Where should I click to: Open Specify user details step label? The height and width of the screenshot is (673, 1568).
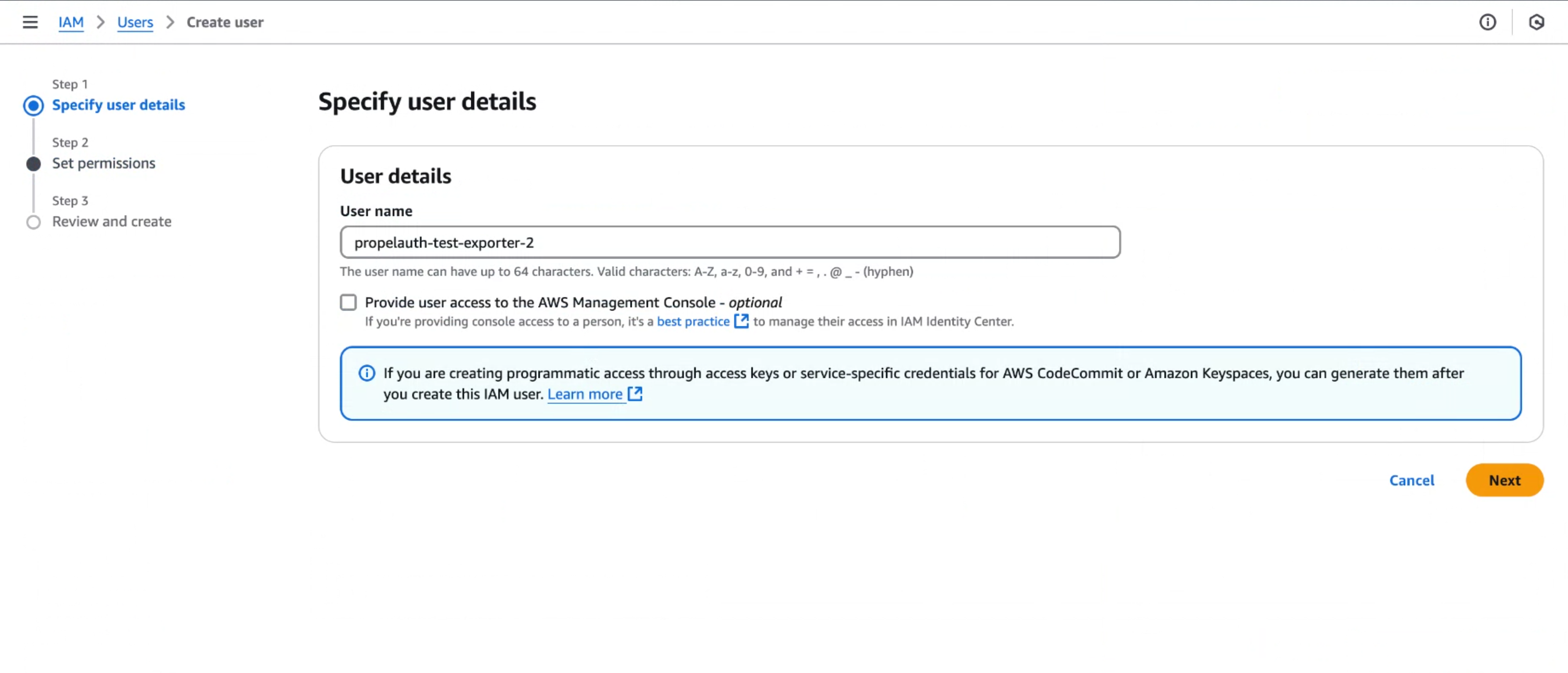(x=119, y=105)
